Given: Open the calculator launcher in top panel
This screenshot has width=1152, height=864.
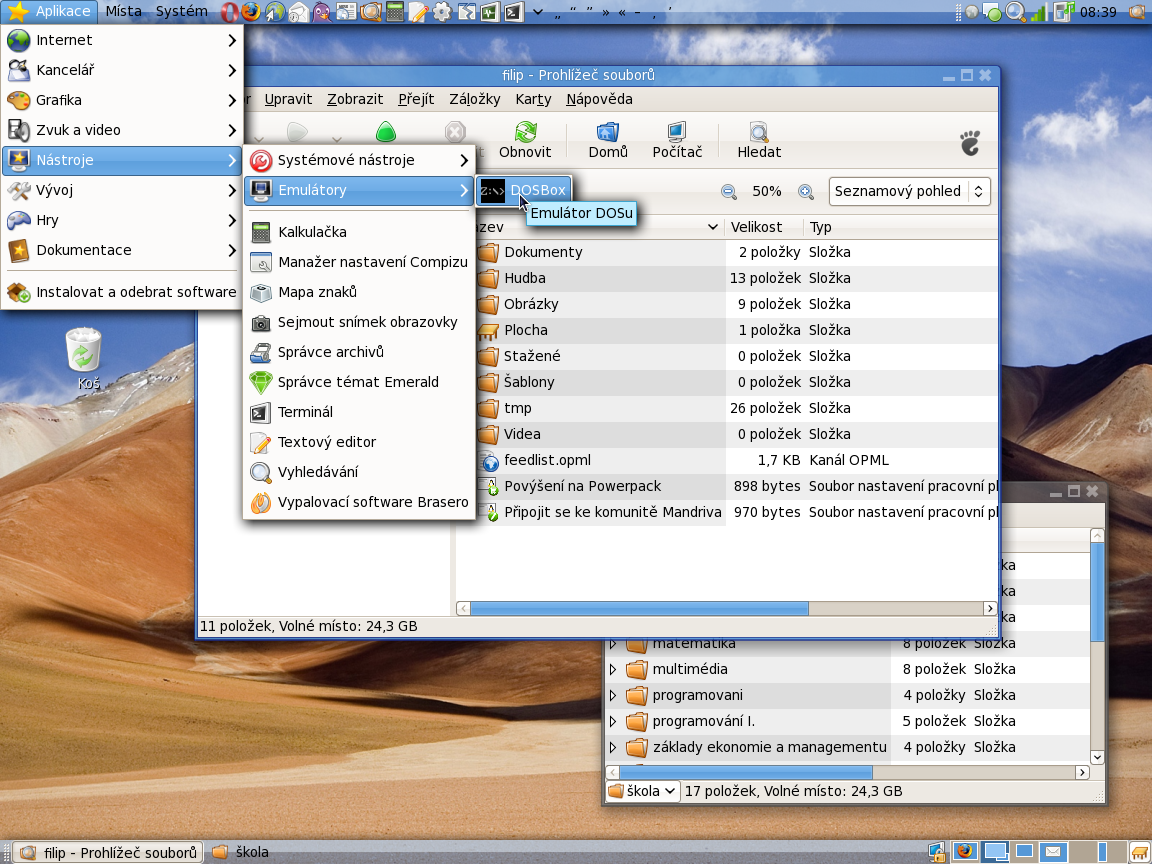Looking at the screenshot, I should pyautogui.click(x=395, y=12).
